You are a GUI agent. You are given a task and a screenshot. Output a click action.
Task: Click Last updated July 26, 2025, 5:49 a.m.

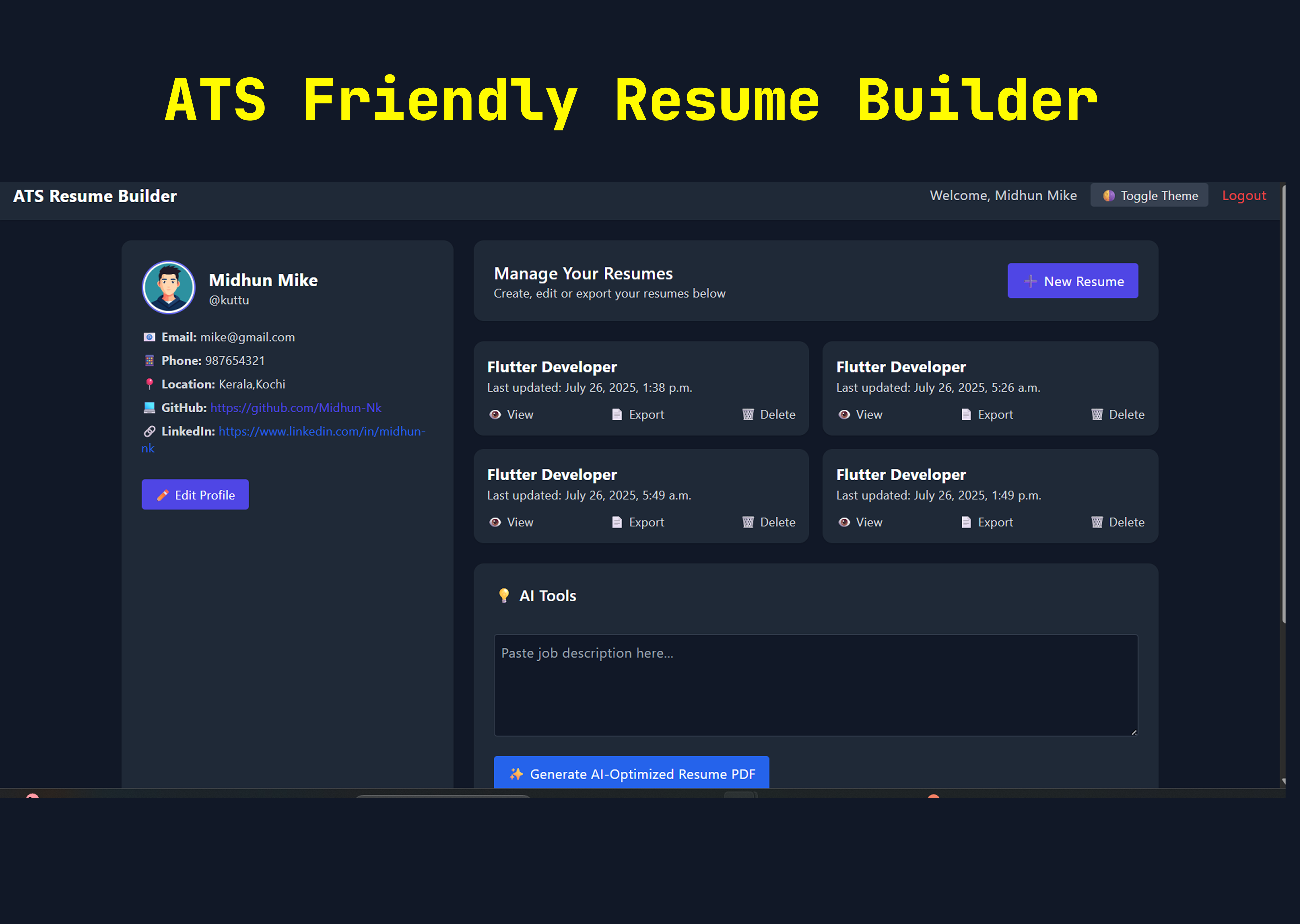click(x=589, y=496)
